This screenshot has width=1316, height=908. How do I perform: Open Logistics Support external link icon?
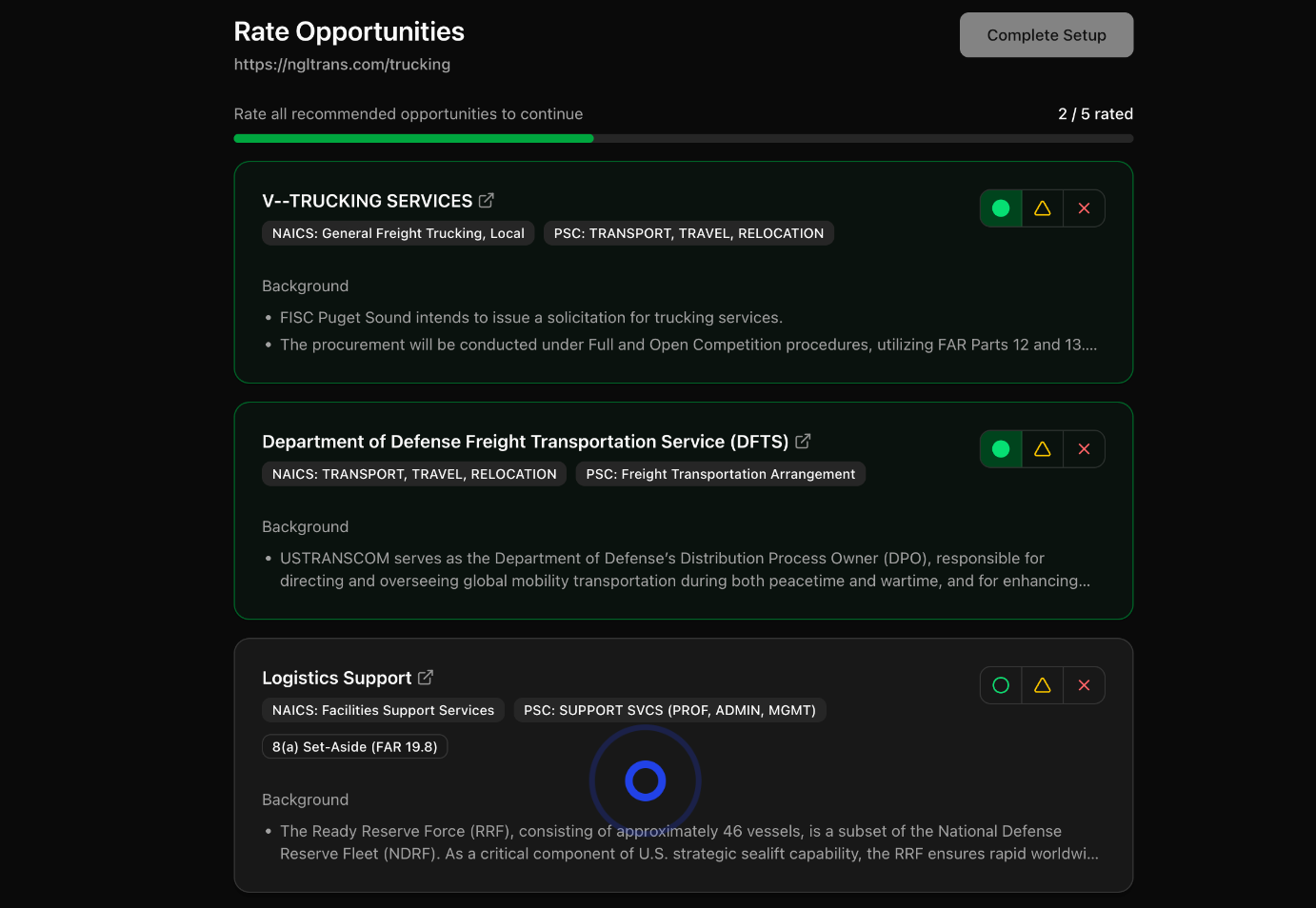[426, 678]
